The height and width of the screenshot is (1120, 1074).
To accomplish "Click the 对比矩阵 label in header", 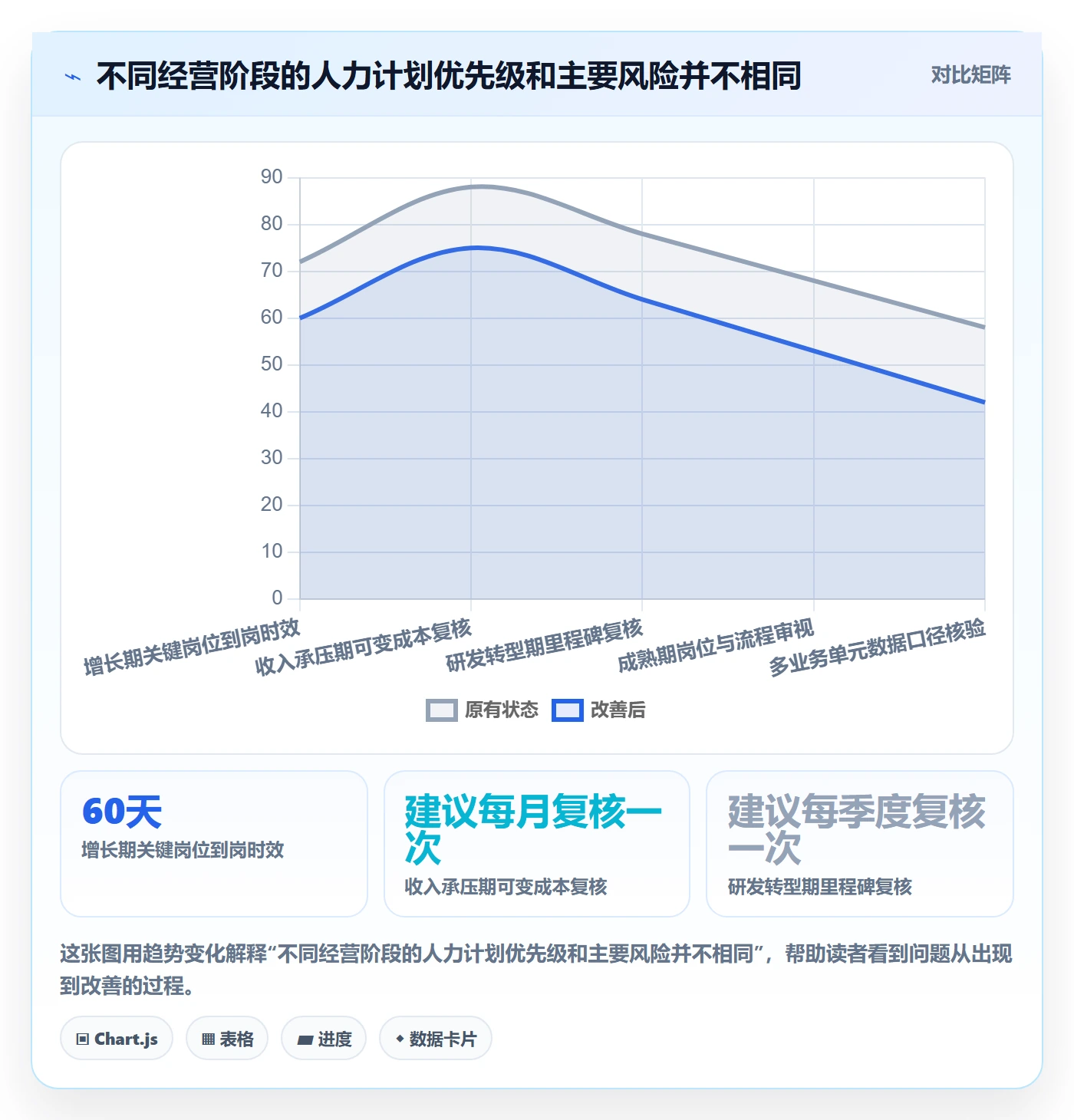I will 970,75.
